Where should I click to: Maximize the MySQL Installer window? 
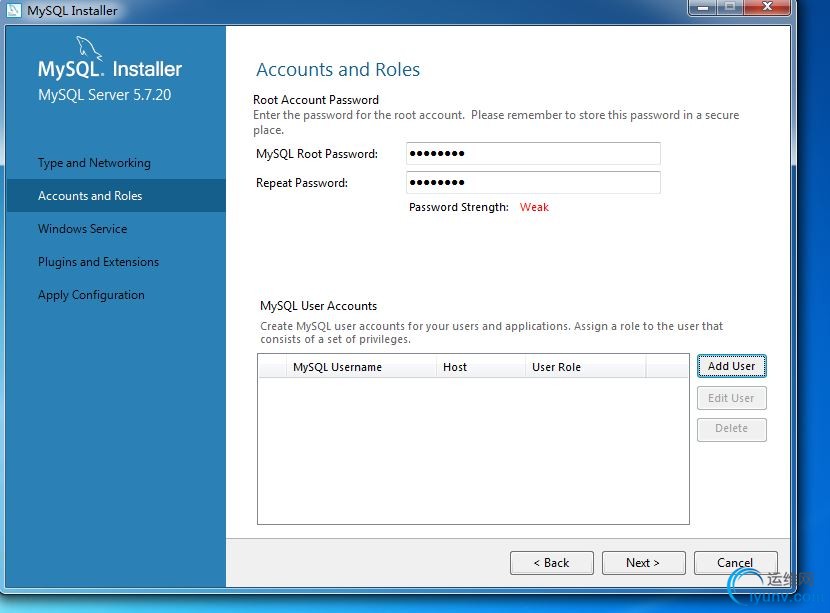coord(730,7)
